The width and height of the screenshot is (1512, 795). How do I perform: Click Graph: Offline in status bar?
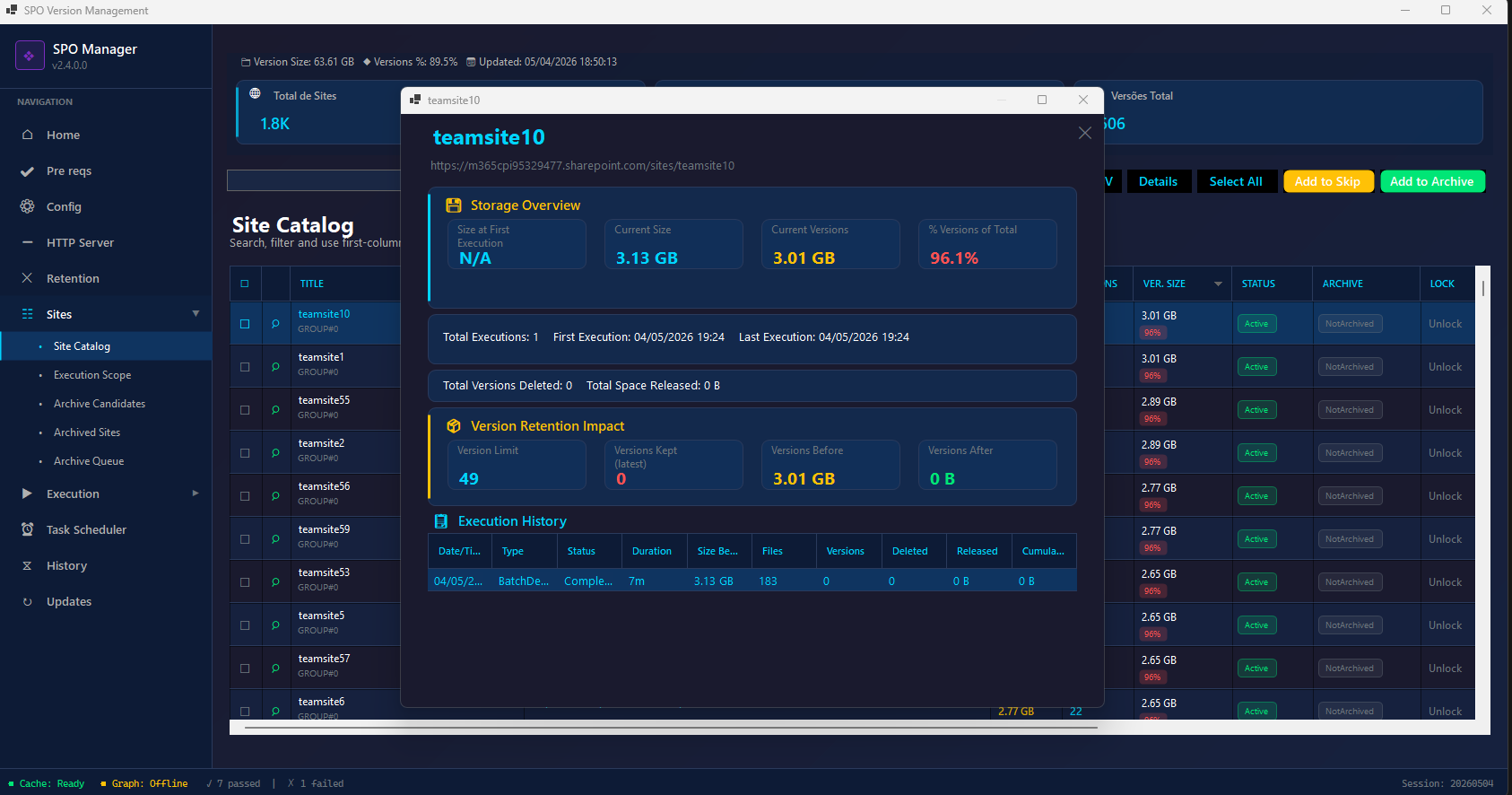tap(144, 783)
